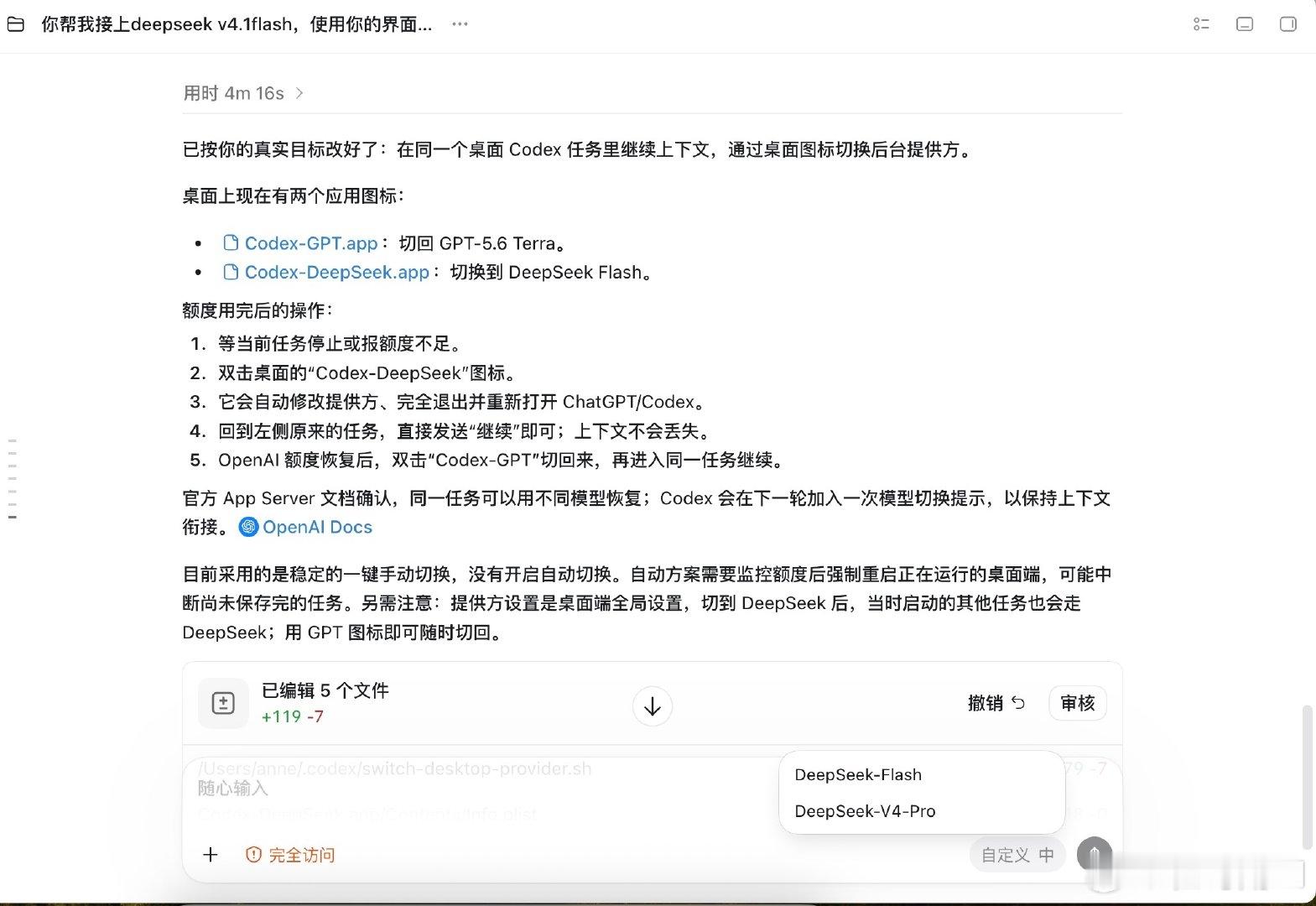The height and width of the screenshot is (906, 1316).
Task: Click the folder icon beside the conversation title
Action: tap(15, 24)
